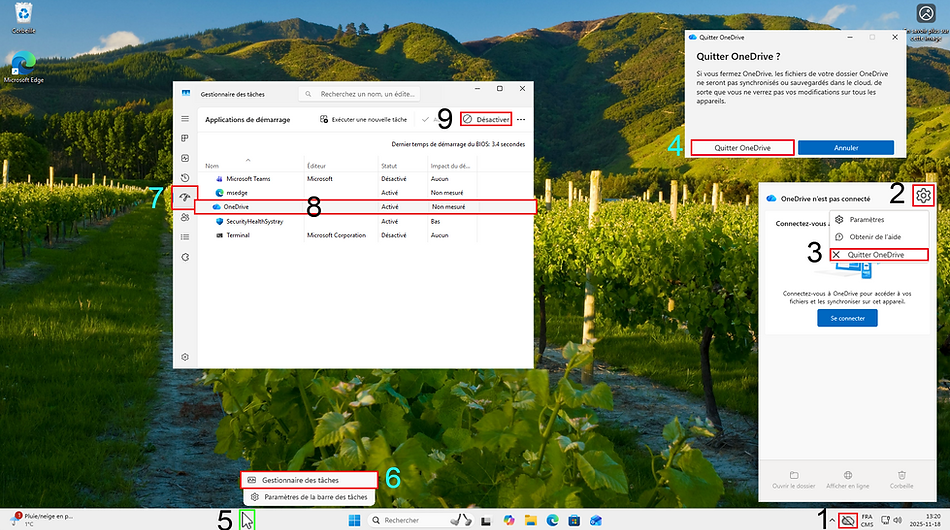Open Task Manager hamburger navigation menu
The width and height of the screenshot is (950, 530).
pos(185,119)
